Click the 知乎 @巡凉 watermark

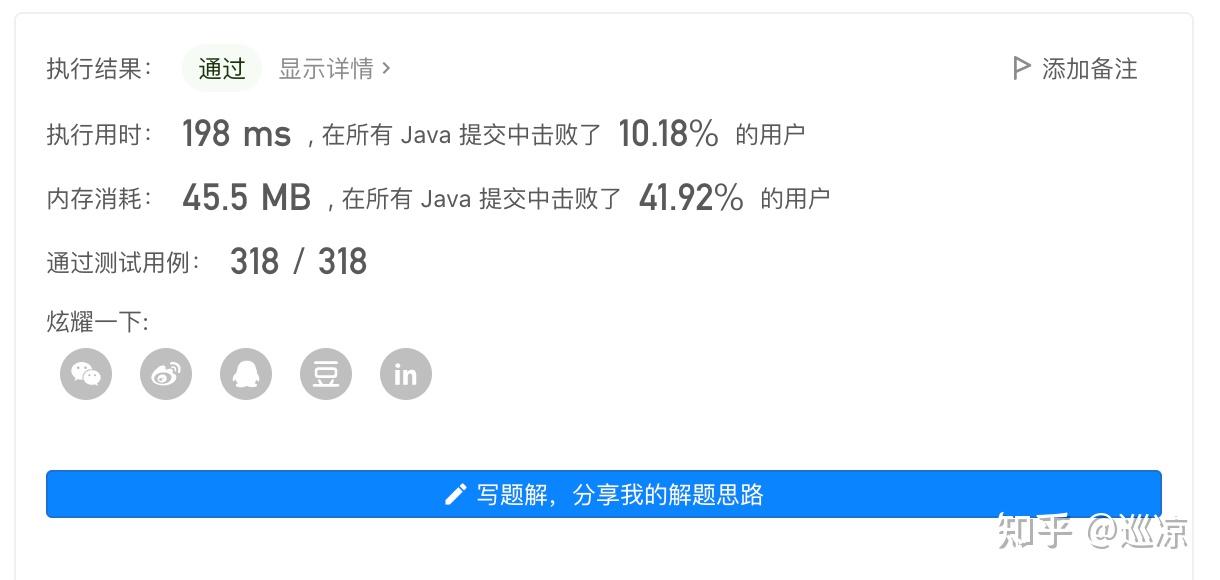1092,531
